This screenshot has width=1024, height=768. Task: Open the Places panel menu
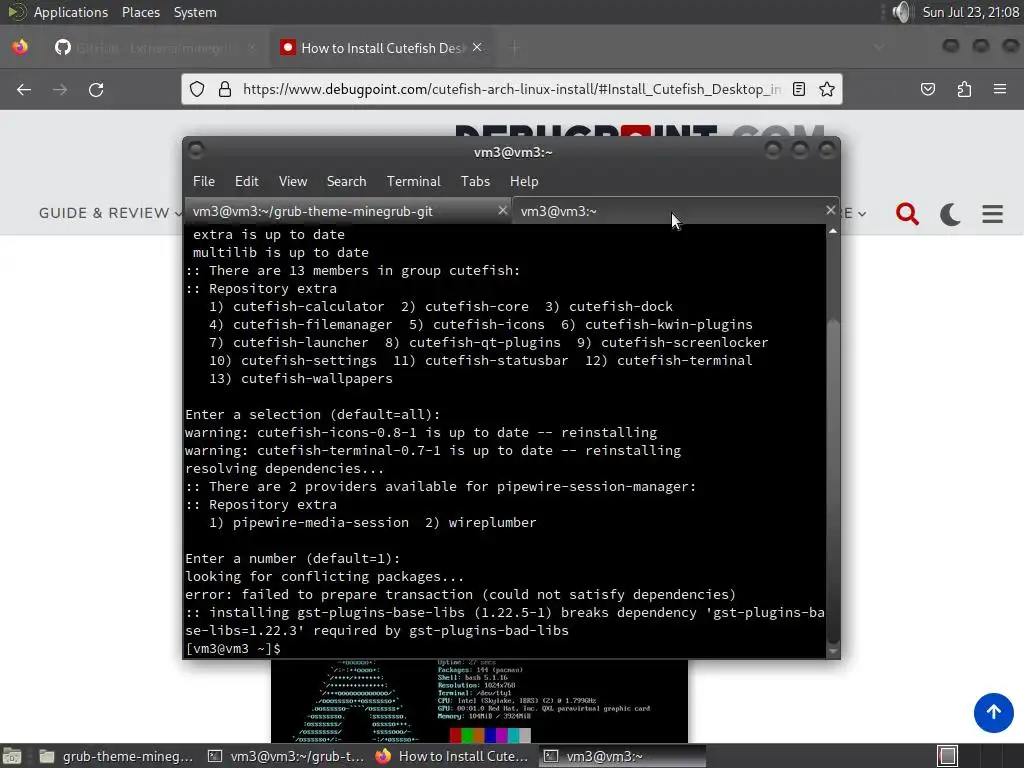click(140, 12)
